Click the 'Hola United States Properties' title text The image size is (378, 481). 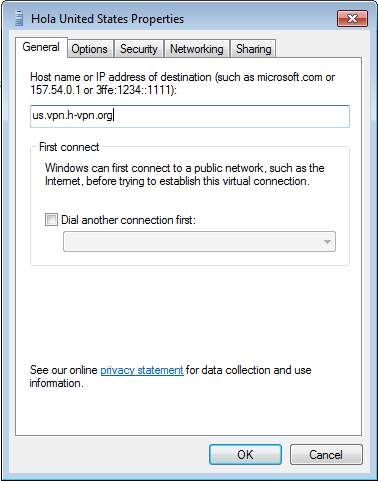[107, 19]
